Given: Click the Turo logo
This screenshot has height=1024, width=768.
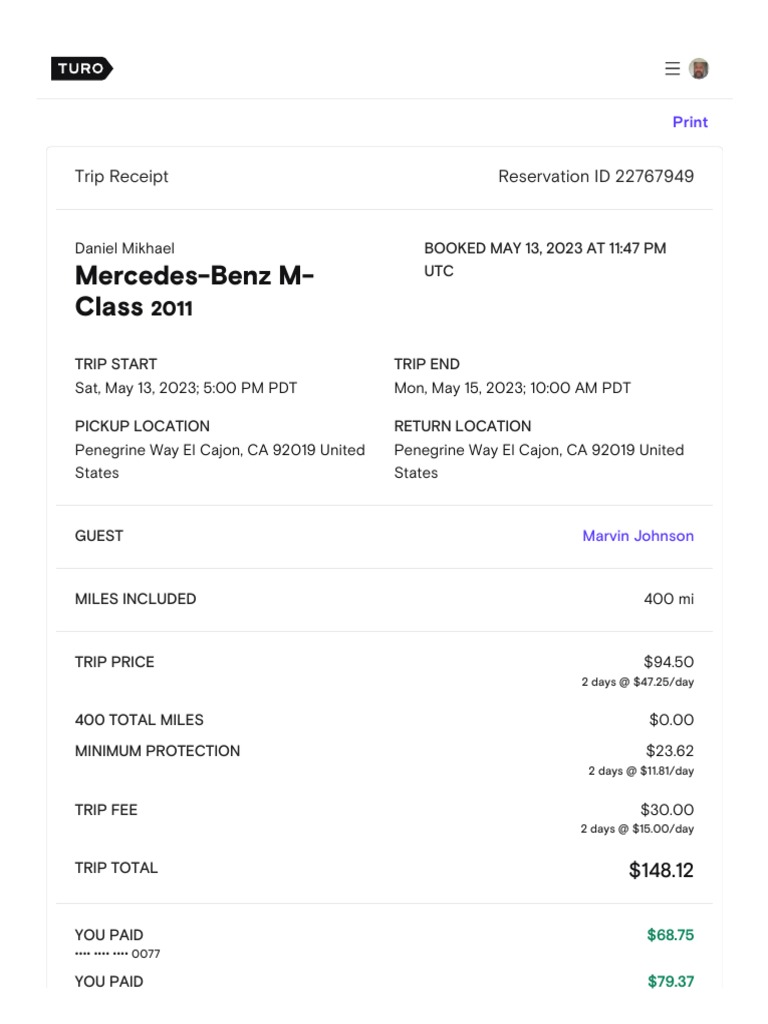Looking at the screenshot, I should point(81,69).
